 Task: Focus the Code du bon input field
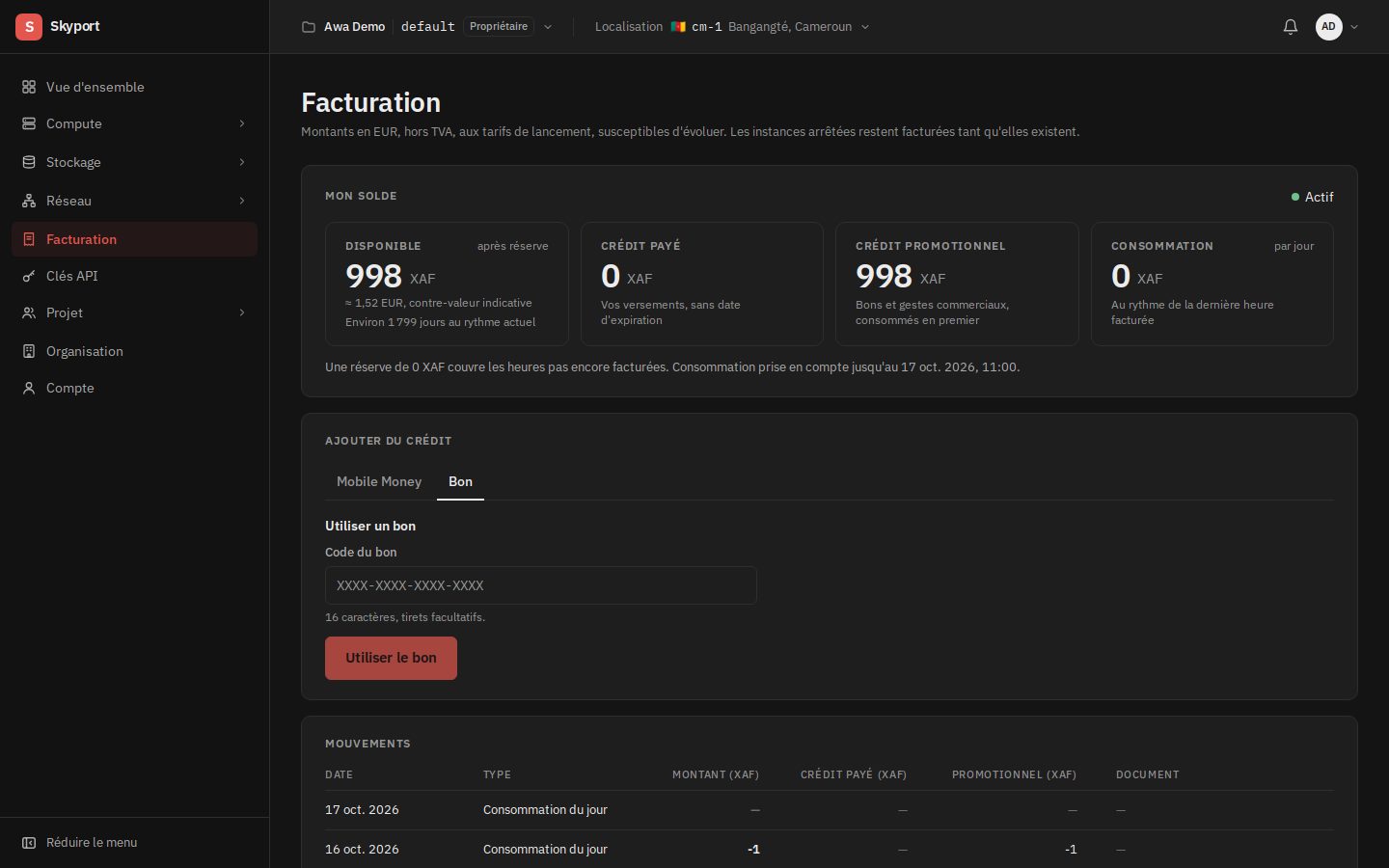540,585
